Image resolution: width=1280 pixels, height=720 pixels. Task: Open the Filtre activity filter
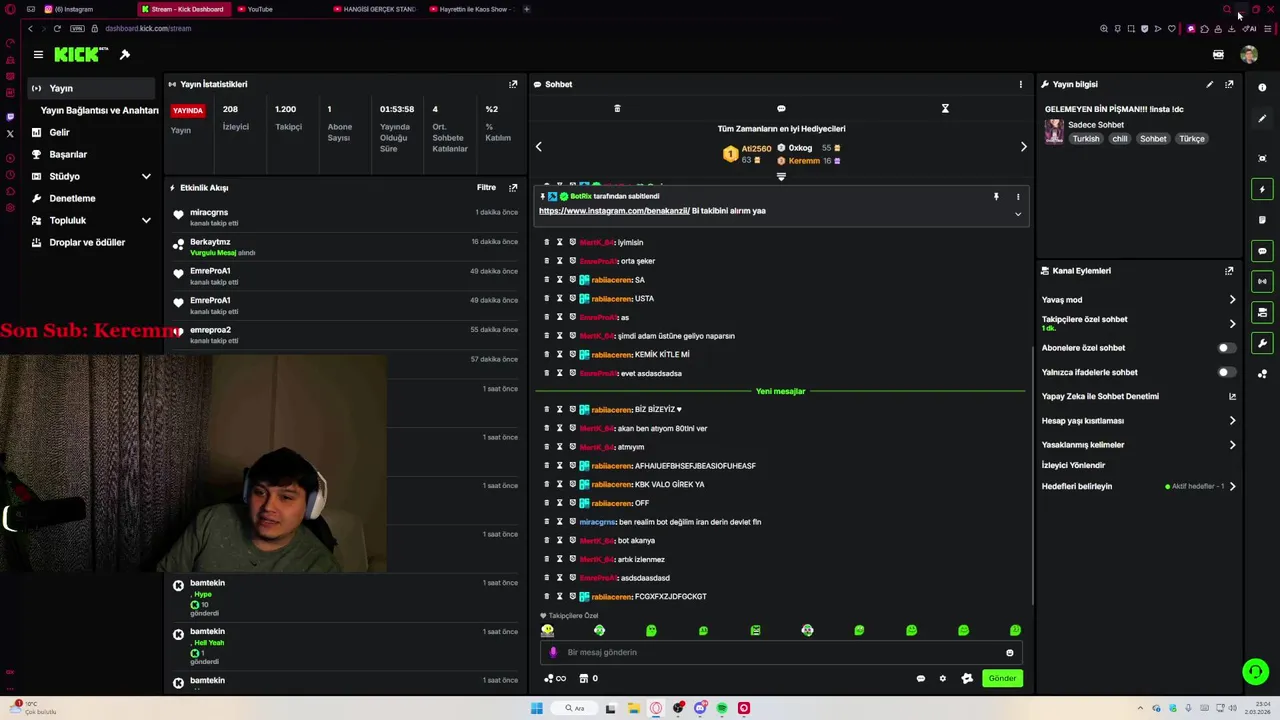pyautogui.click(x=486, y=187)
